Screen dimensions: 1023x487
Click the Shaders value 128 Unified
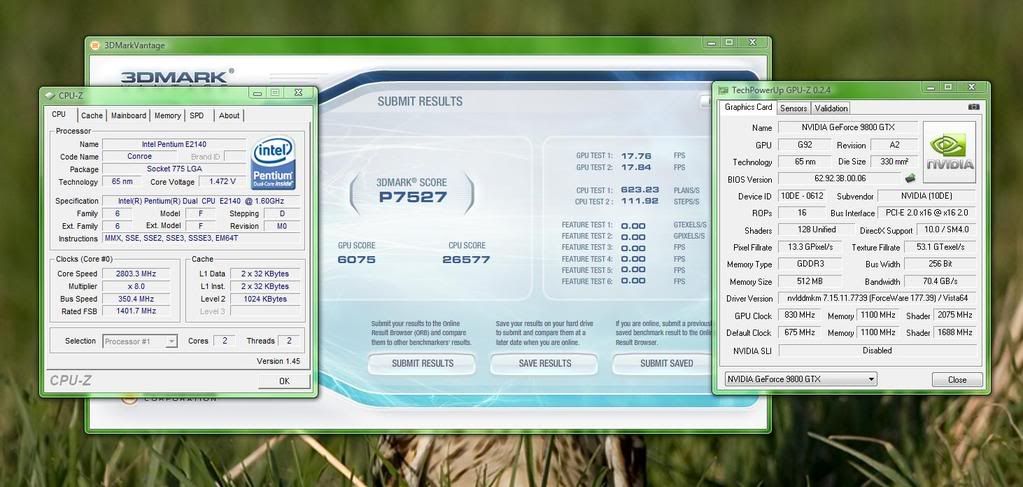816,230
